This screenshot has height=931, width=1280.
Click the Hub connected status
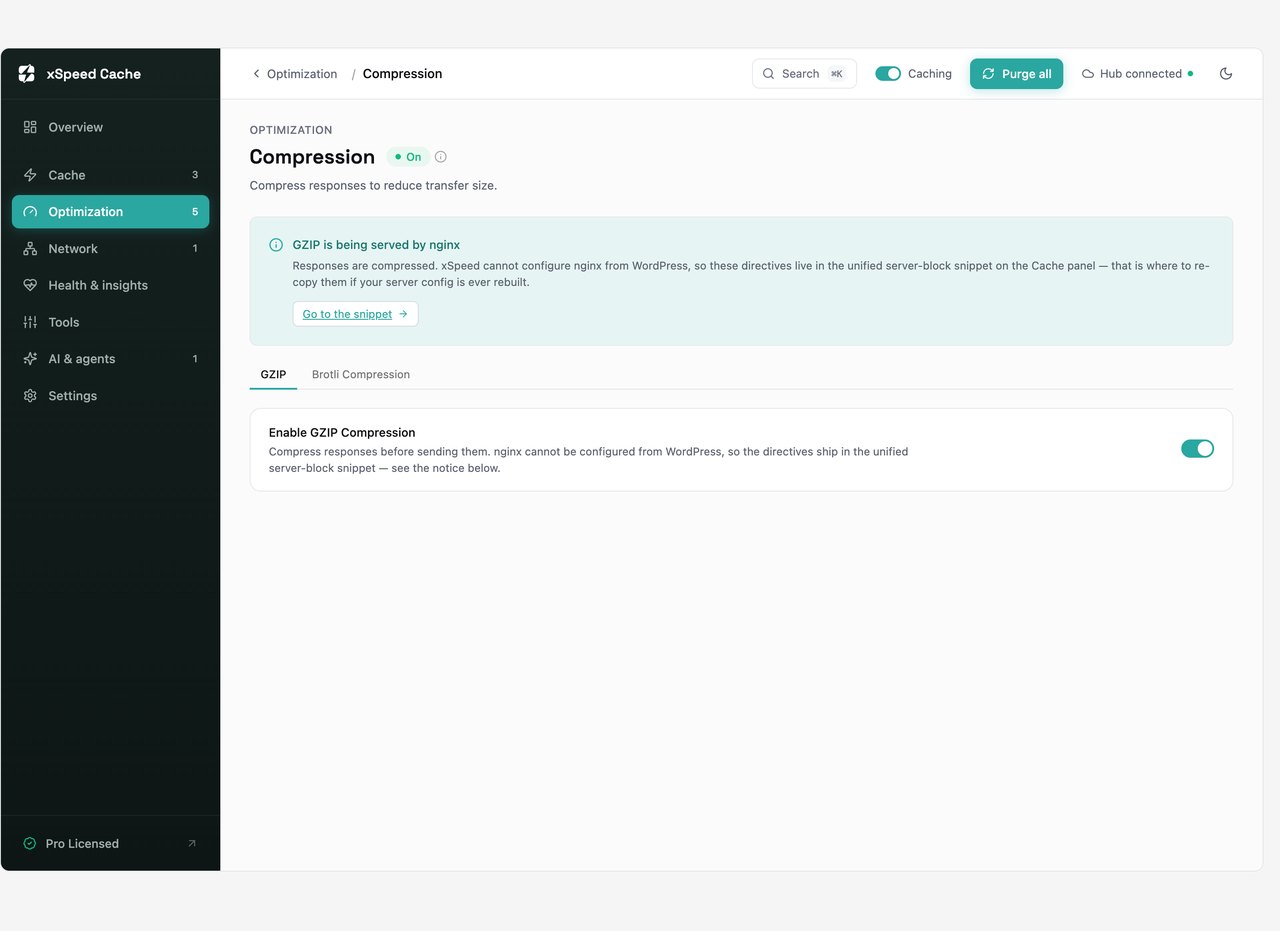(x=1137, y=74)
